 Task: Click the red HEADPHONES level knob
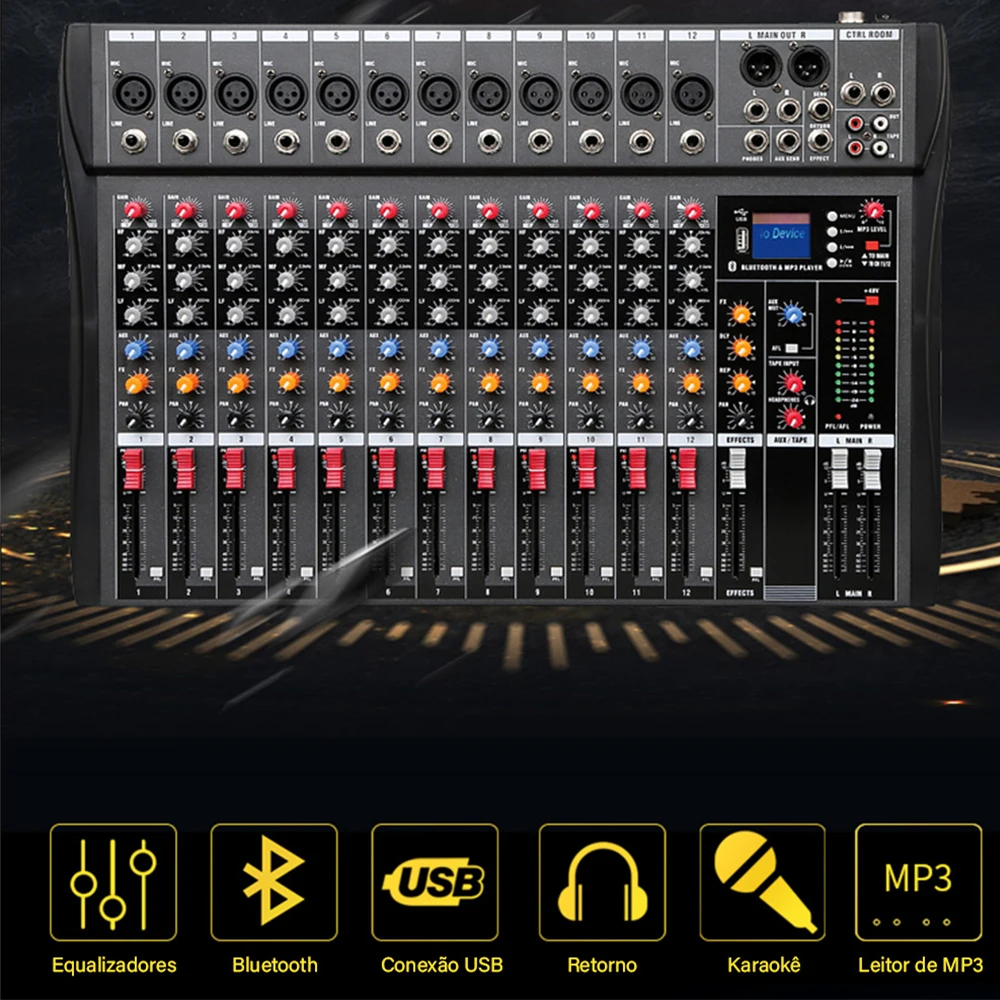(x=793, y=418)
